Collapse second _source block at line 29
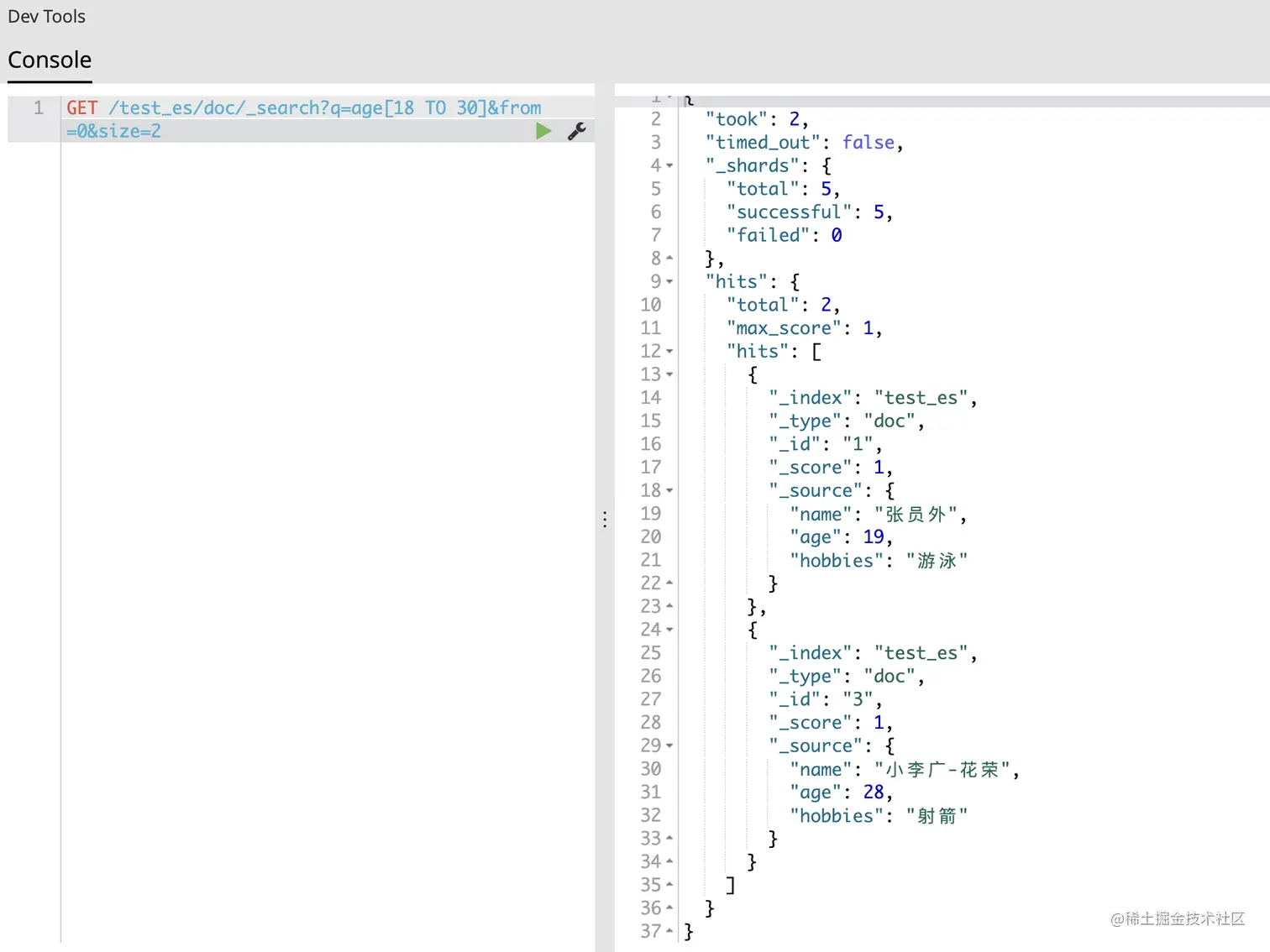The image size is (1270, 952). pyautogui.click(x=669, y=745)
